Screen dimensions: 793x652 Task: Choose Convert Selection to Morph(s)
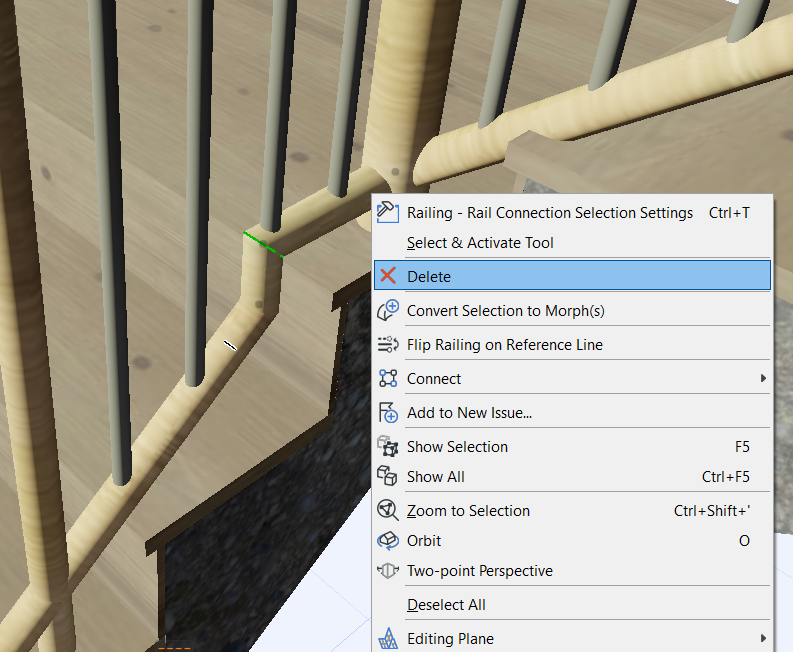pyautogui.click(x=572, y=310)
